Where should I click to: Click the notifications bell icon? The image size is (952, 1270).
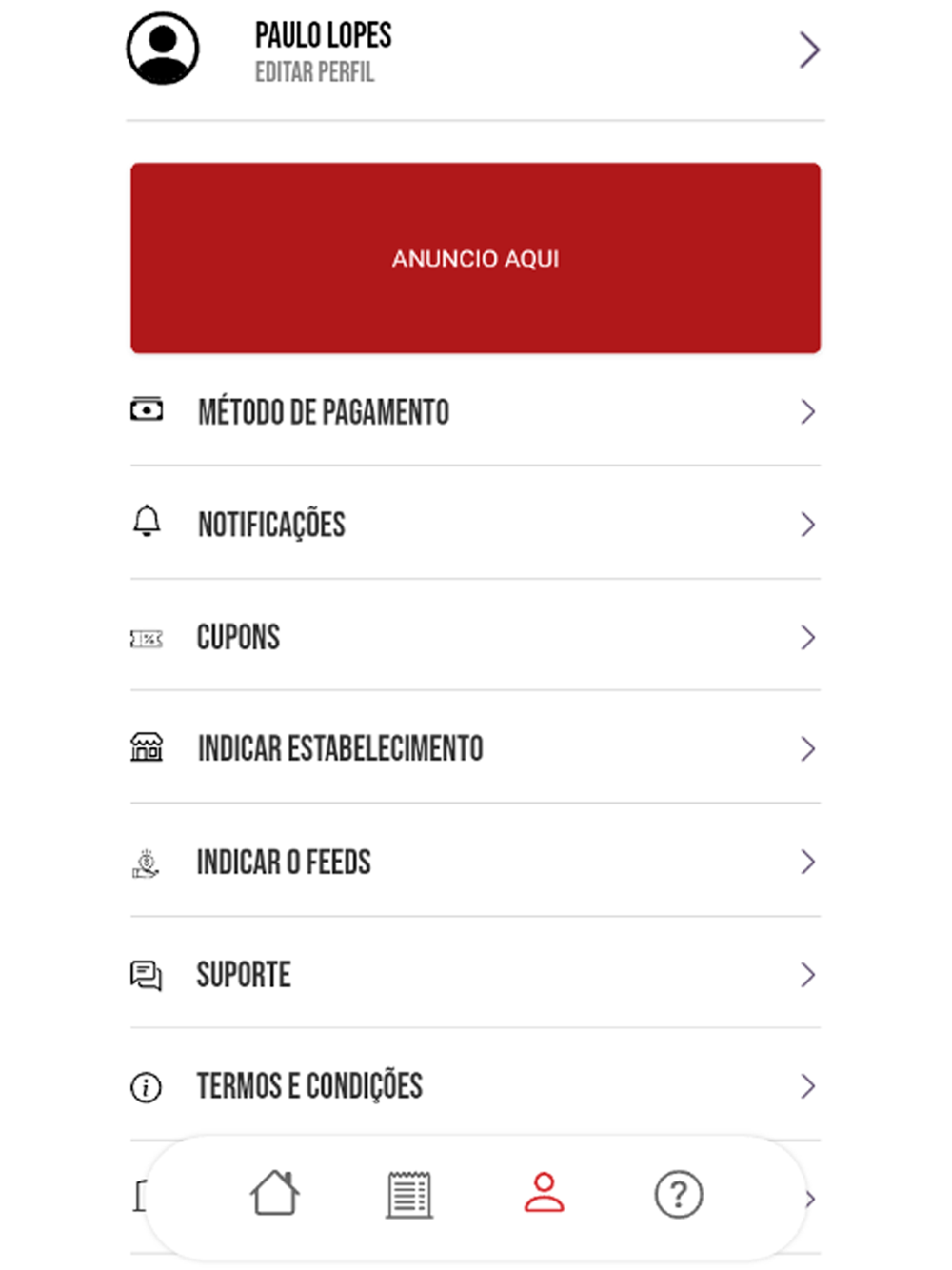click(x=147, y=522)
